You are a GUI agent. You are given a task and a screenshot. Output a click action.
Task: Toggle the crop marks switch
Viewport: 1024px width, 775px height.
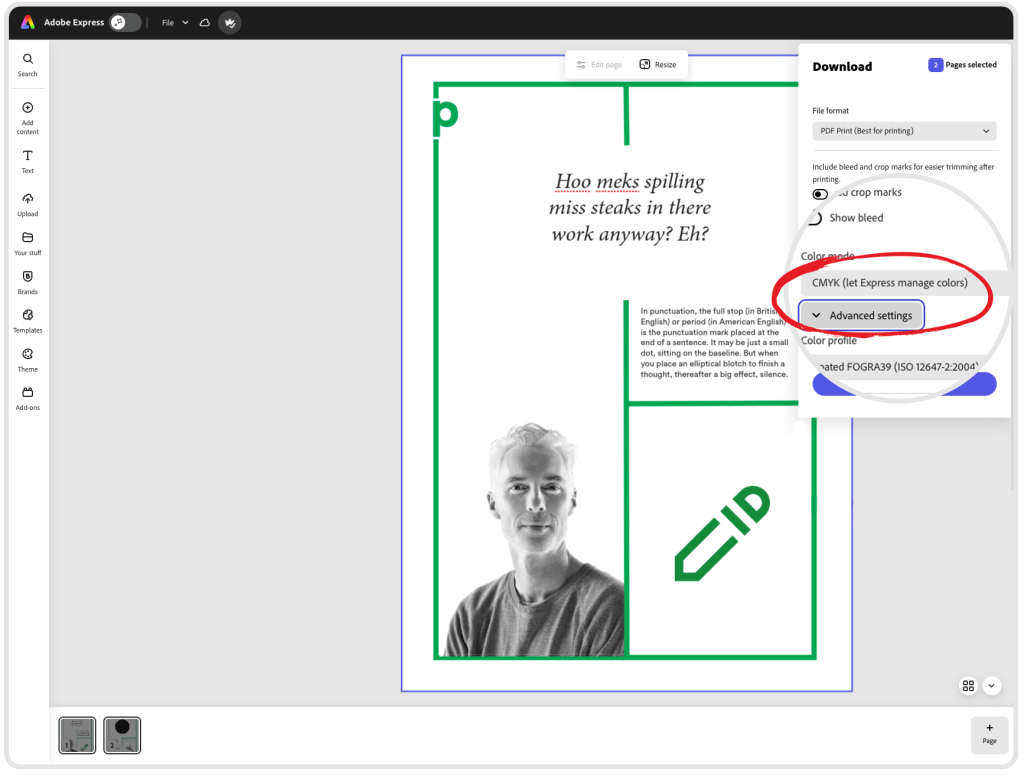pyautogui.click(x=820, y=194)
